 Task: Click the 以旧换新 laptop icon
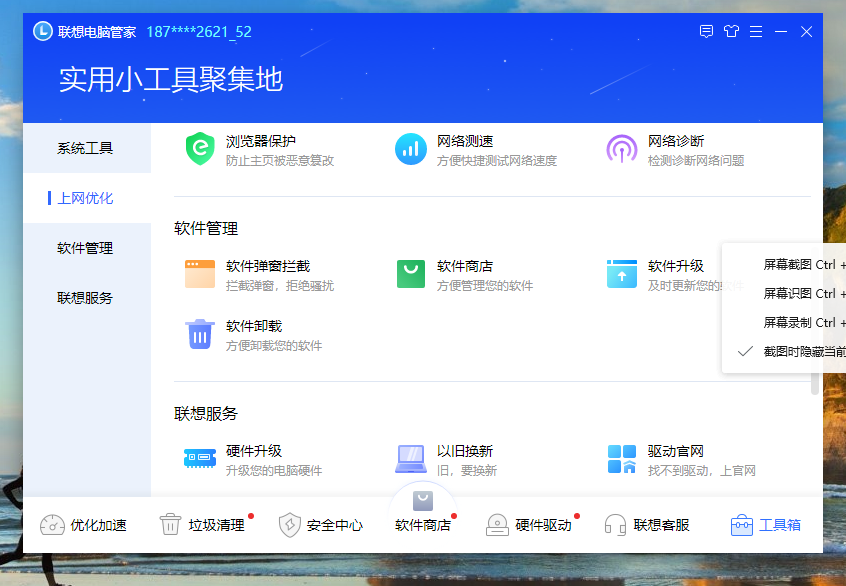(x=411, y=459)
